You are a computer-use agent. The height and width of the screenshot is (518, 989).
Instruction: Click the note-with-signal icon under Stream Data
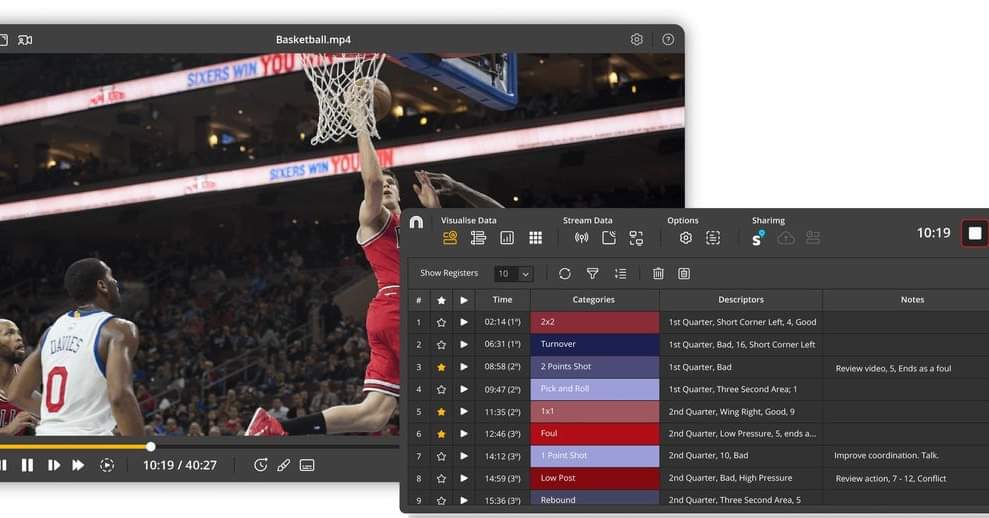coord(609,238)
